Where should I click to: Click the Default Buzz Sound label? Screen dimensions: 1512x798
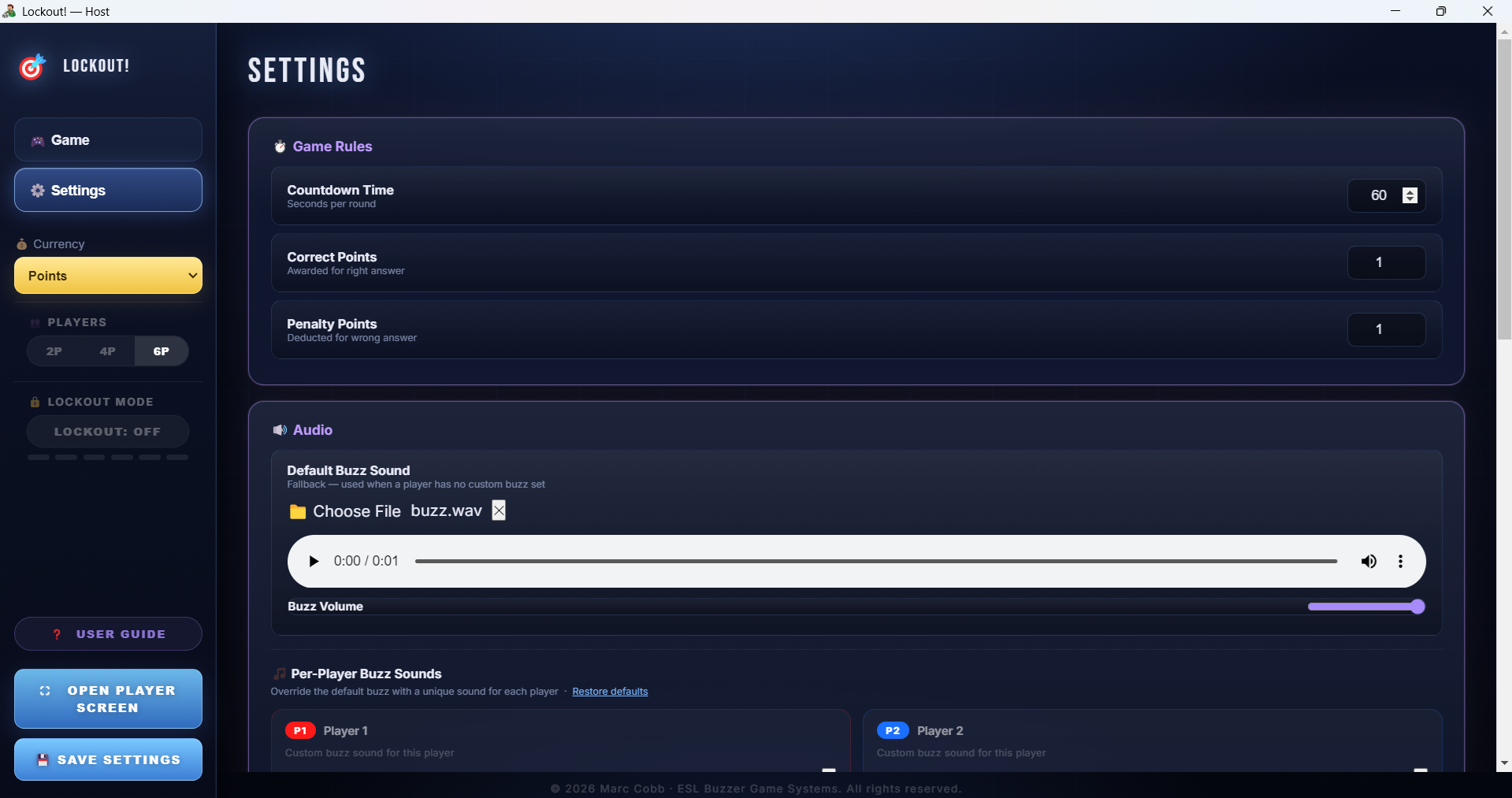(x=348, y=470)
